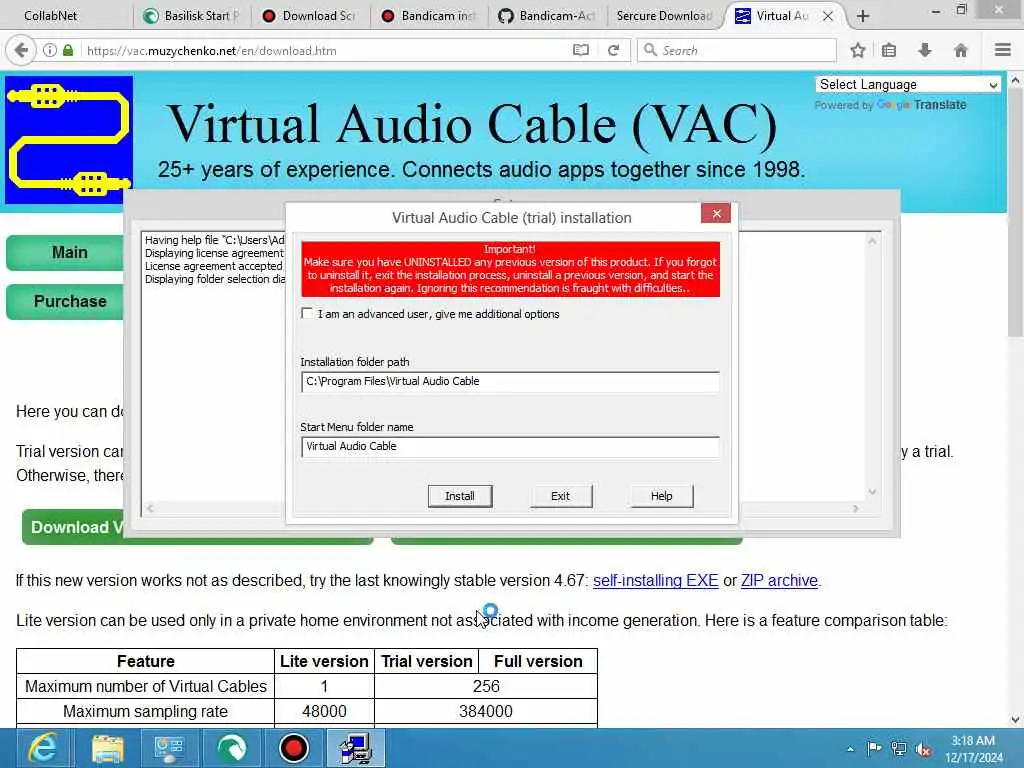Click the Start Menu folder name field
Image resolution: width=1024 pixels, height=768 pixels.
tap(510, 447)
